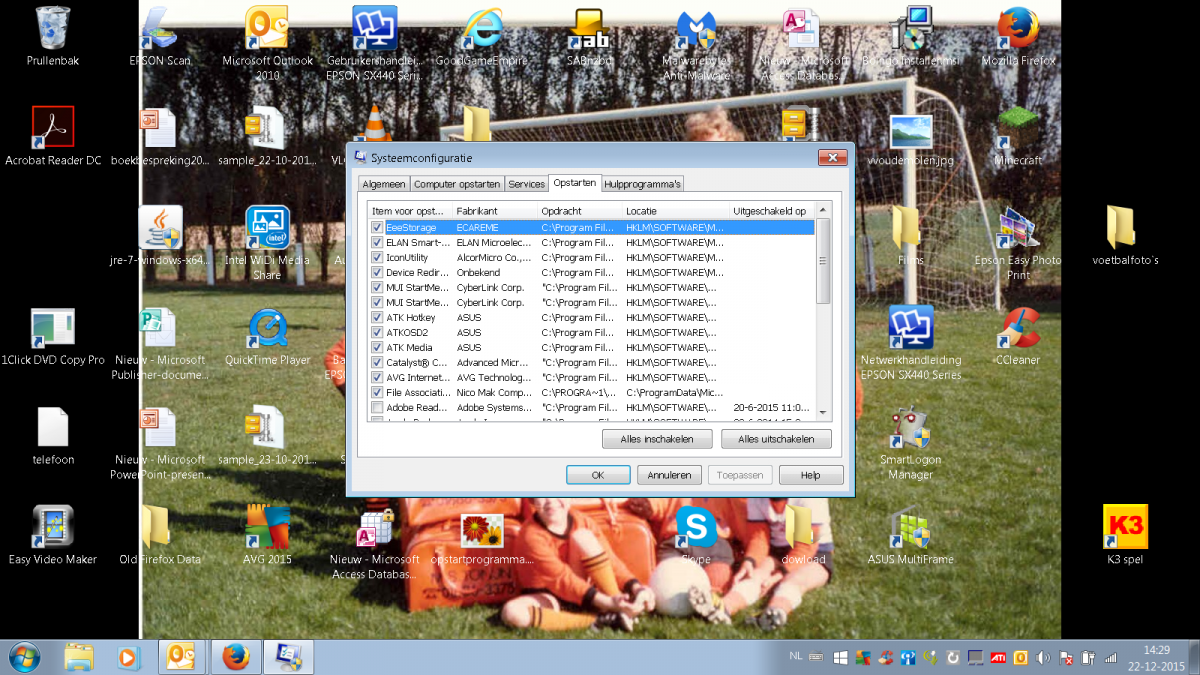The height and width of the screenshot is (675, 1200).
Task: Open the Hulpprogramma's tab
Action: [x=643, y=184]
